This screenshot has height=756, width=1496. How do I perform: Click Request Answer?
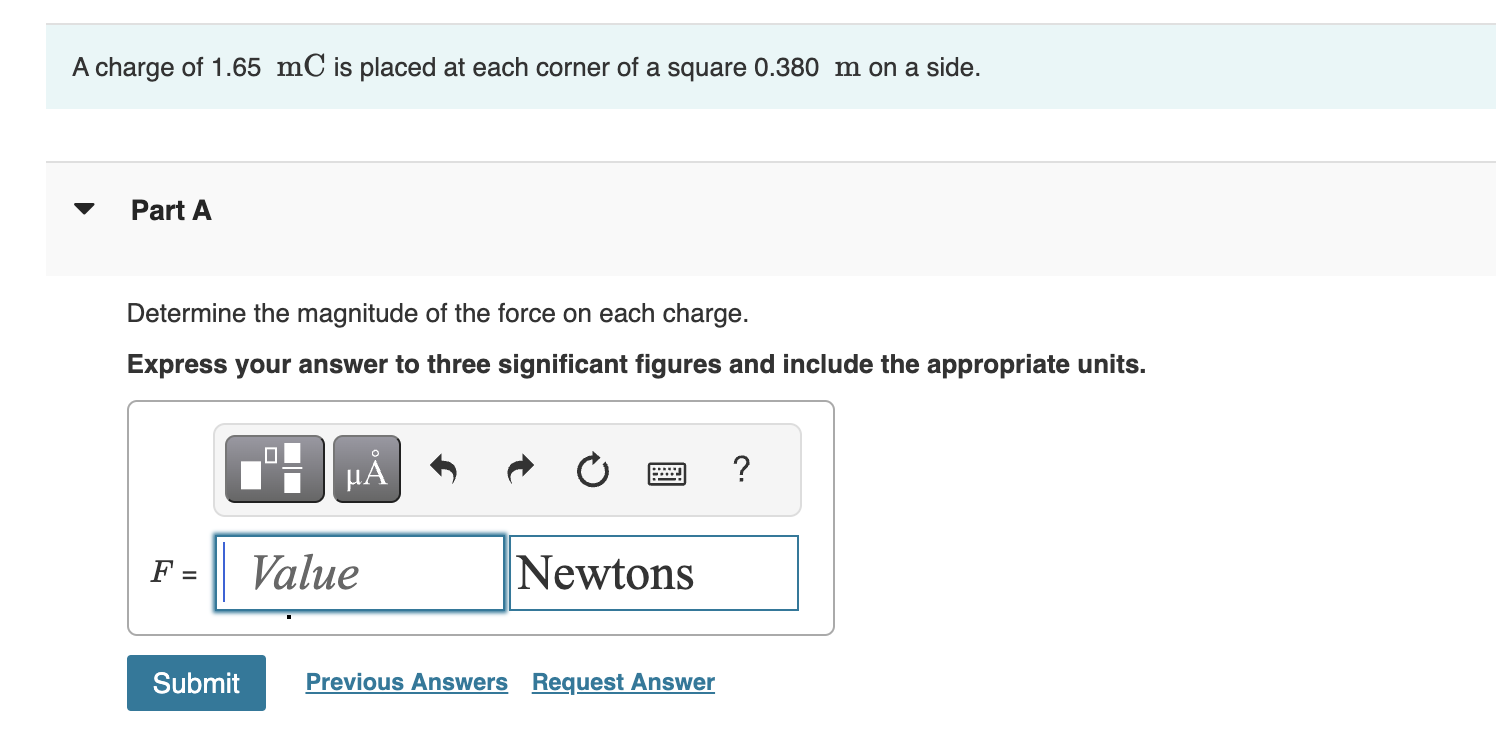(x=622, y=681)
